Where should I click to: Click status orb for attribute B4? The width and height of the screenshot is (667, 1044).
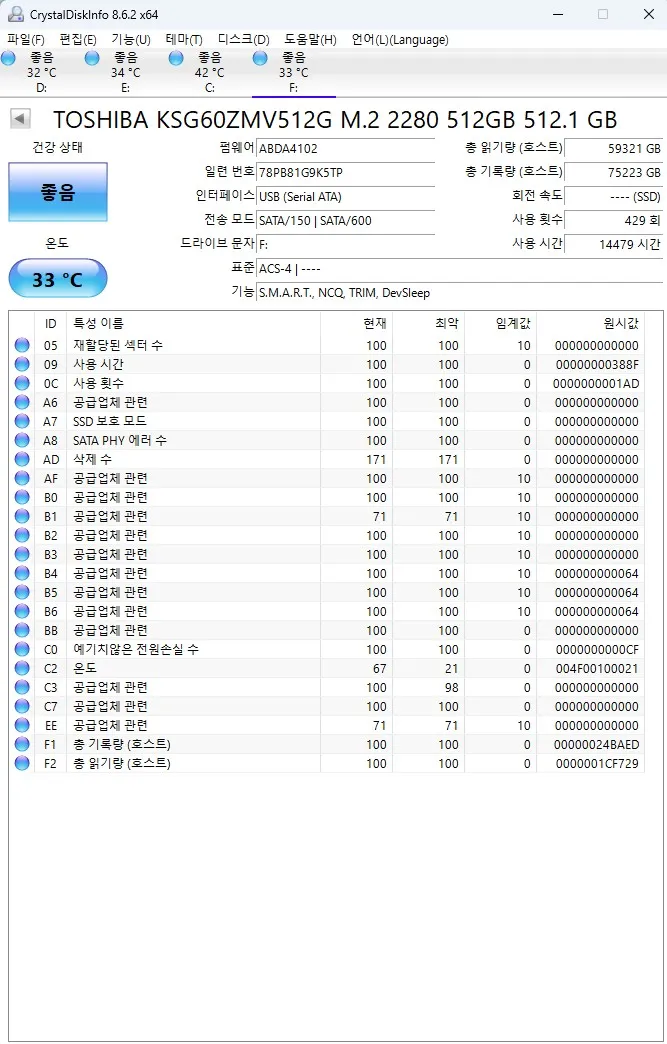(22, 573)
